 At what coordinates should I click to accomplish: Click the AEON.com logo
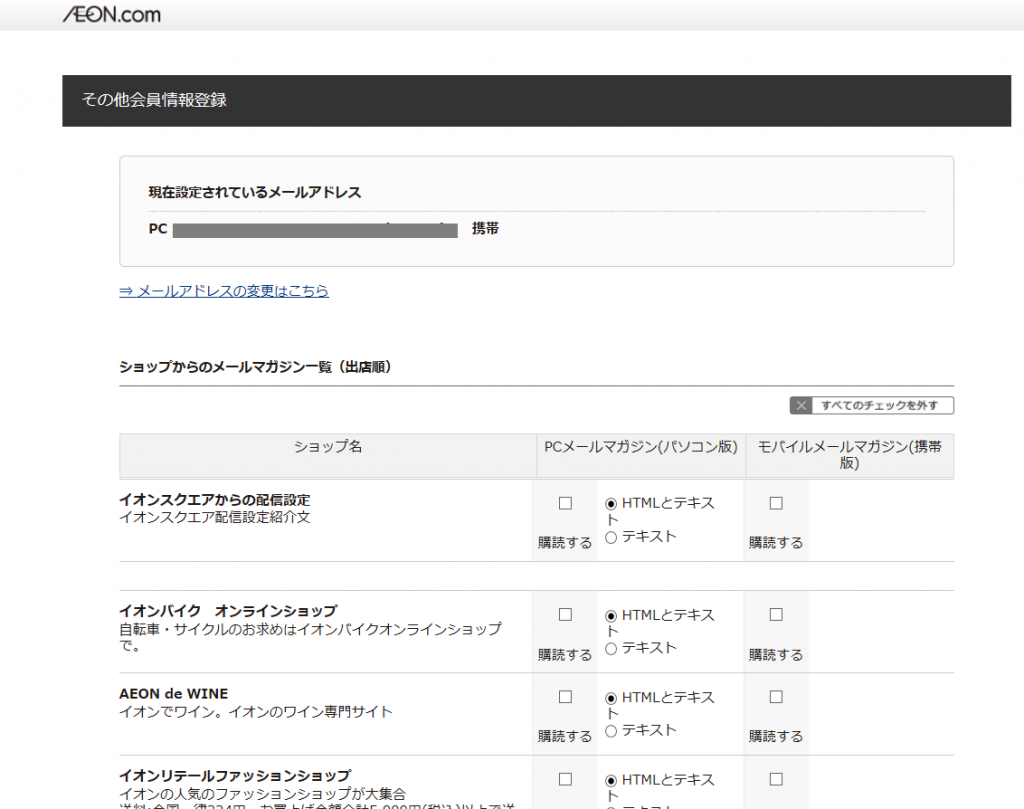[111, 14]
